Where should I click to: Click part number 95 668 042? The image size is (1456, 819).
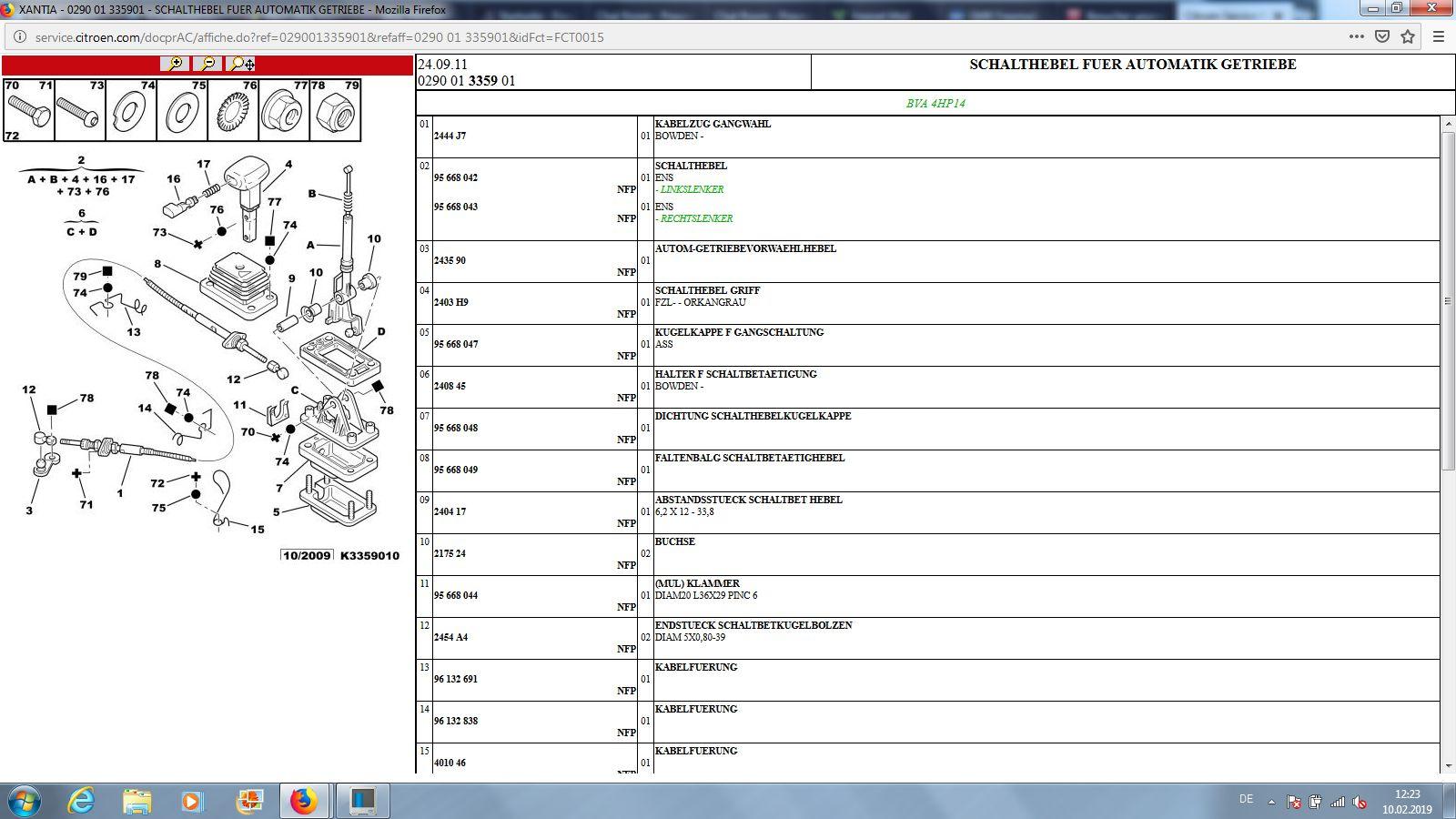pyautogui.click(x=456, y=177)
